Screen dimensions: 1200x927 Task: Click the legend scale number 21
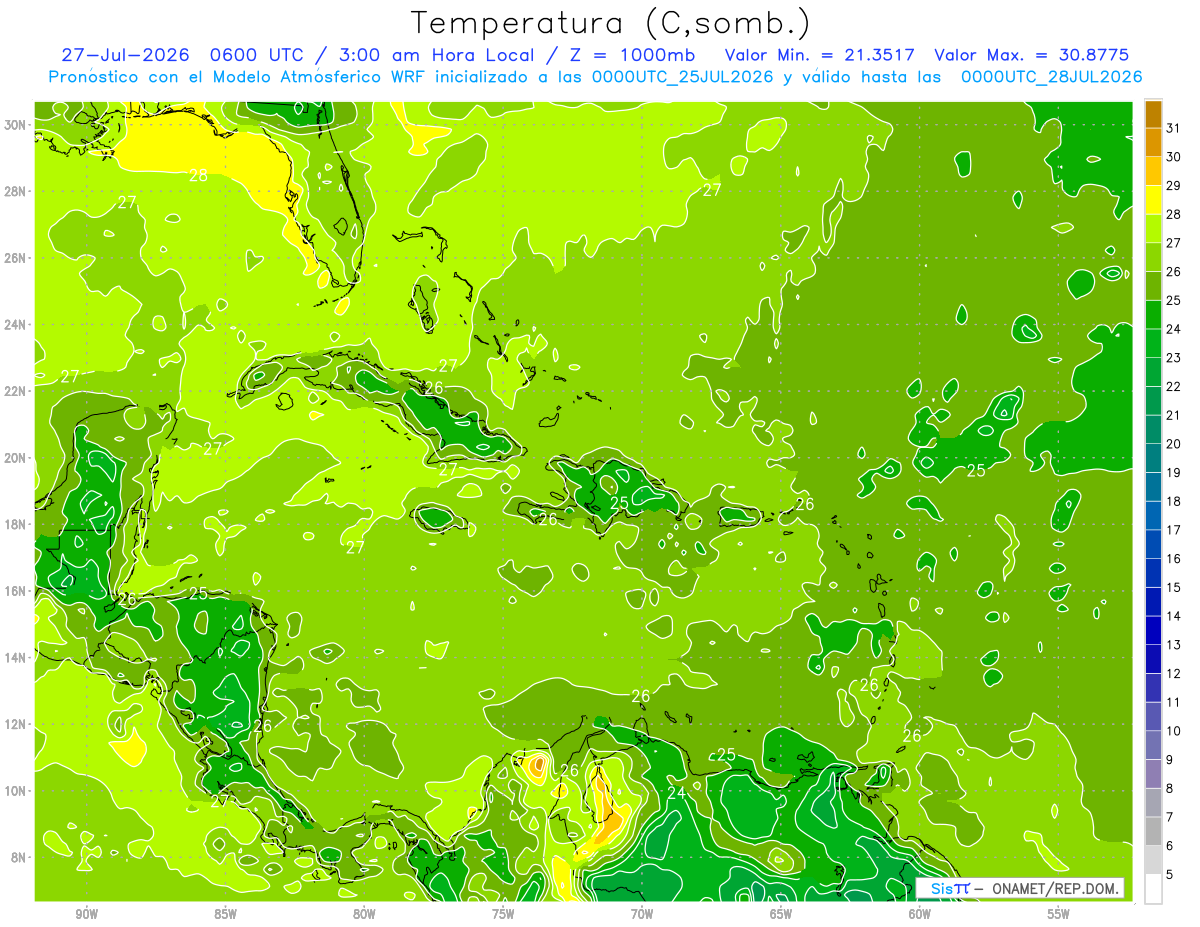[1173, 415]
